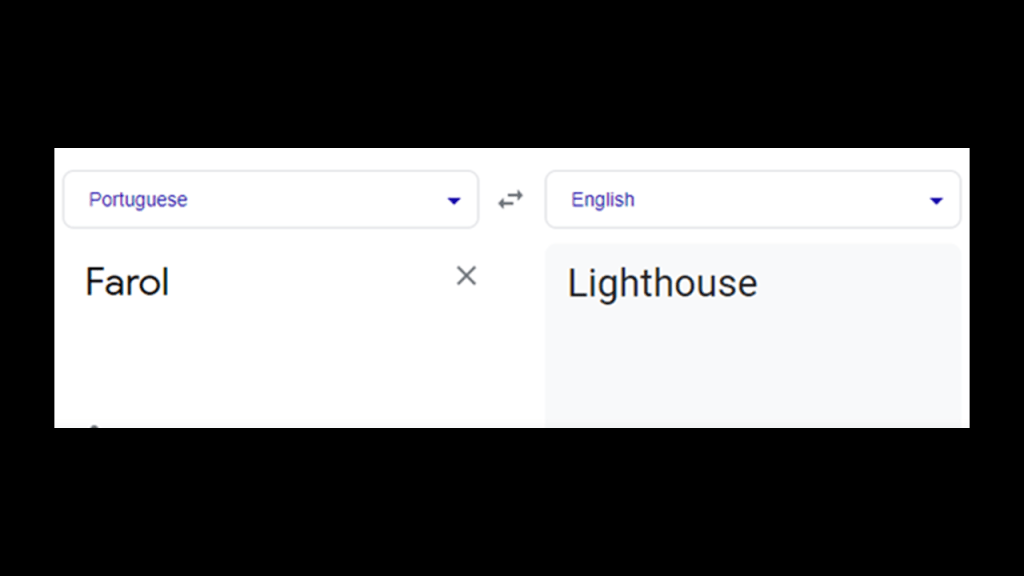The width and height of the screenshot is (1024, 576).
Task: Clear the source text with the X icon
Action: 466,276
